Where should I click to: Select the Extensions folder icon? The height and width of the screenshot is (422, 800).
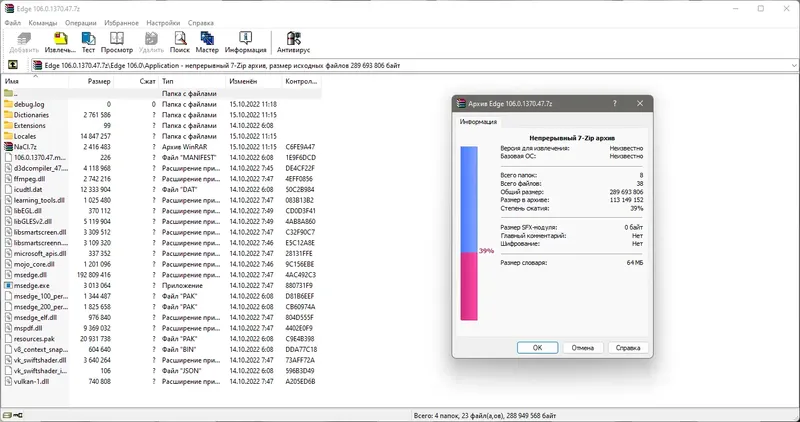(8, 126)
